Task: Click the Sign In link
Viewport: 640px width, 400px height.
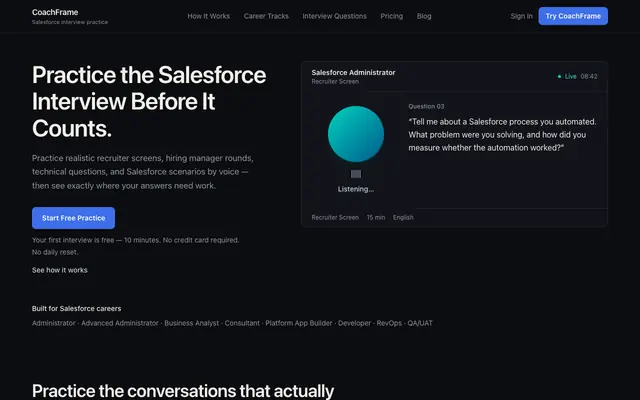Action: [x=521, y=16]
